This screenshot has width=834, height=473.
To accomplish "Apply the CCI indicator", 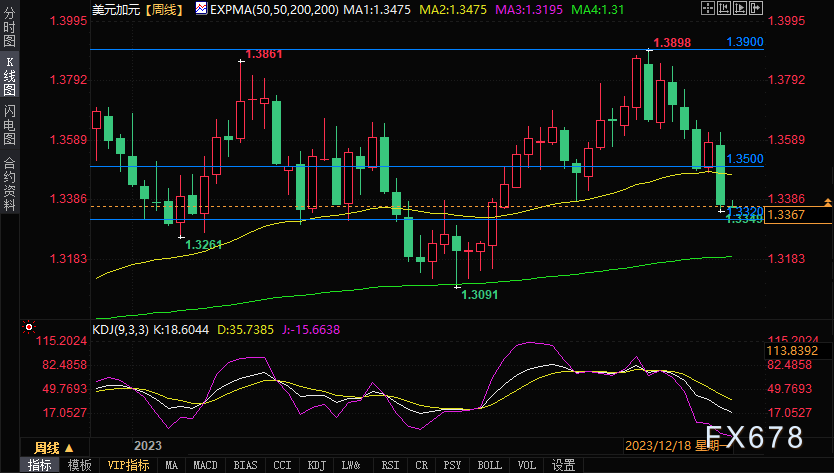I will point(282,465).
